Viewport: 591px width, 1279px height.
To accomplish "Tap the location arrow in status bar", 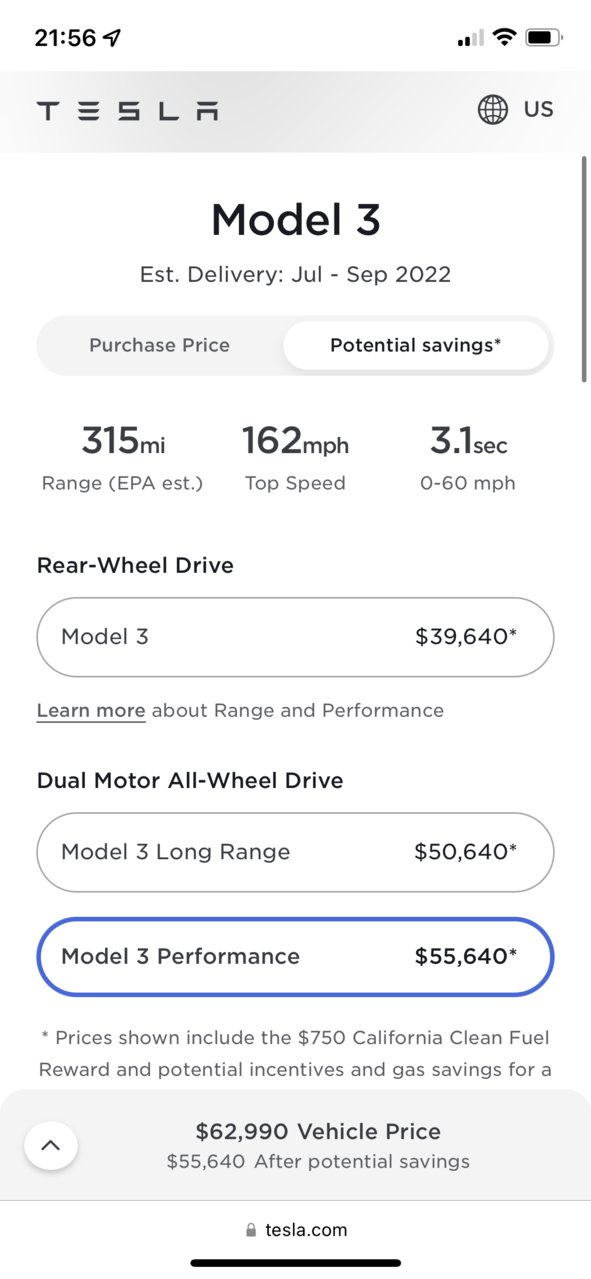I will point(112,38).
